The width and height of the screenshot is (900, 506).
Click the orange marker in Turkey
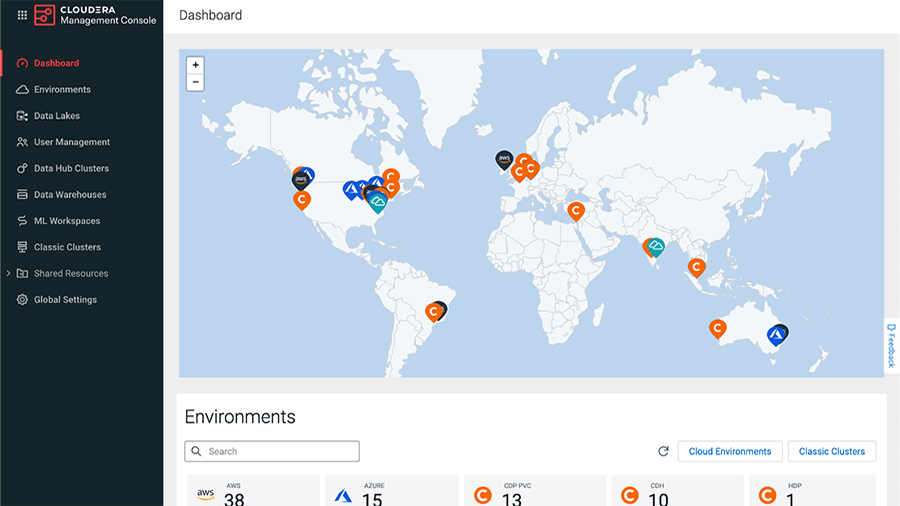pyautogui.click(x=576, y=211)
